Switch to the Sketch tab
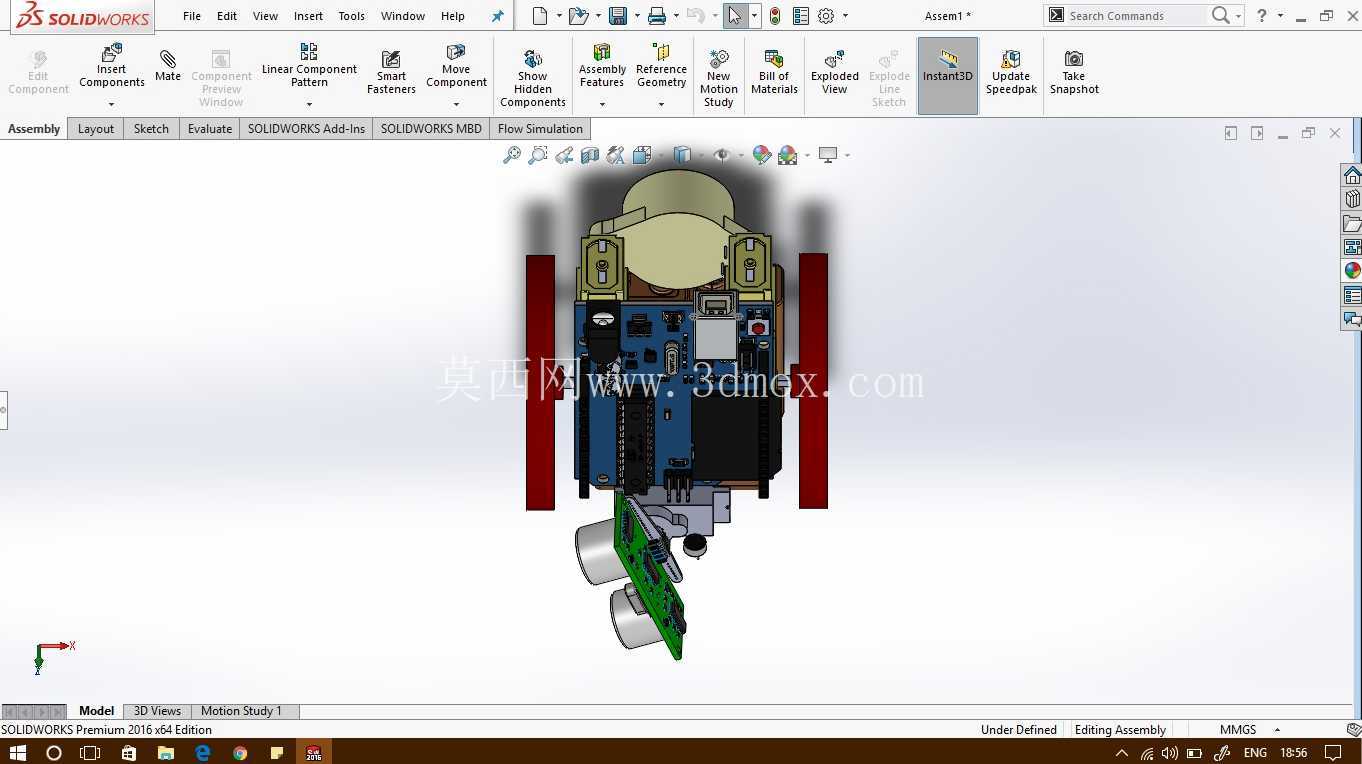Screen dimensions: 1362x764 [151, 129]
